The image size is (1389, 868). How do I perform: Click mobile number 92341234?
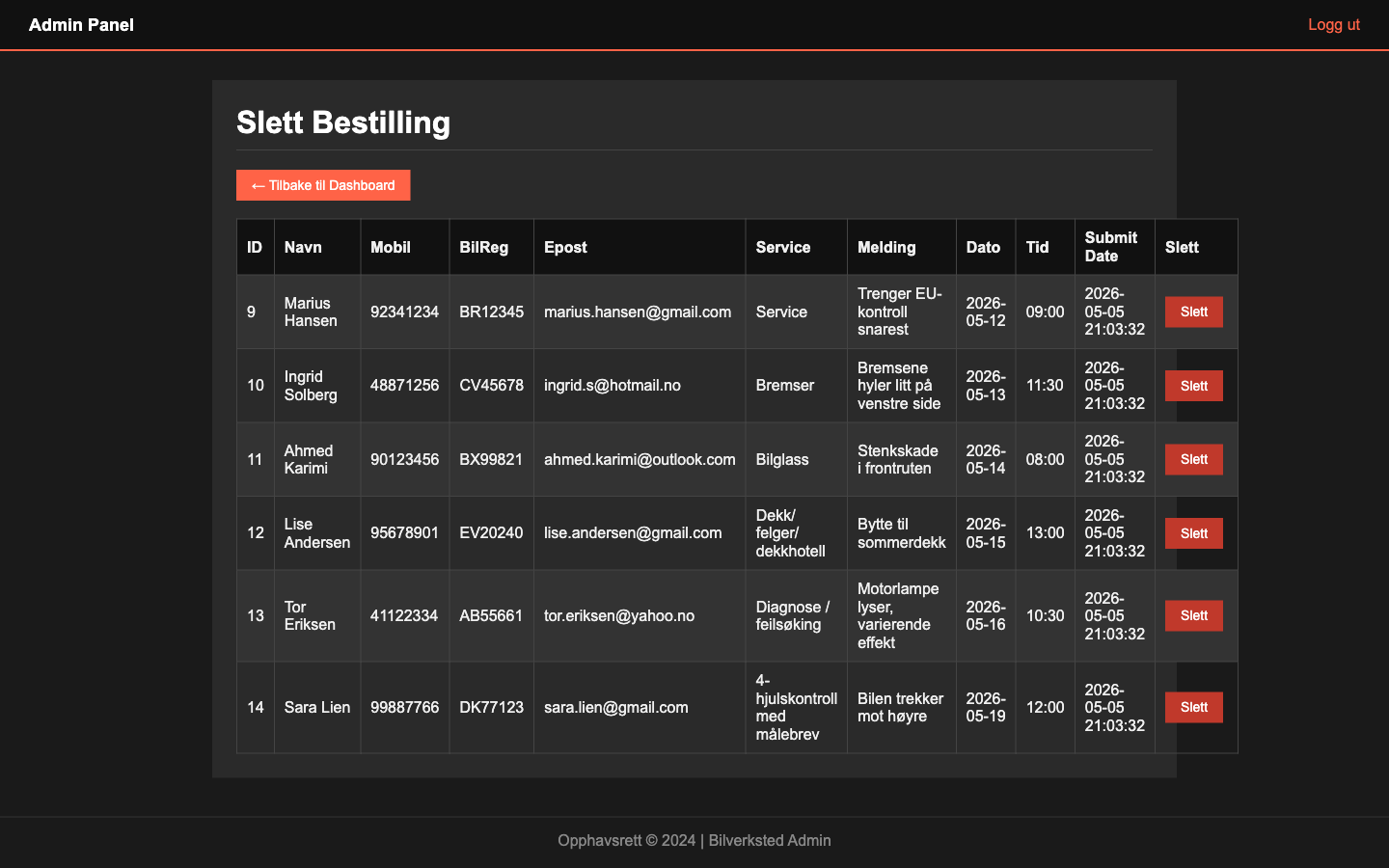pyautogui.click(x=404, y=312)
